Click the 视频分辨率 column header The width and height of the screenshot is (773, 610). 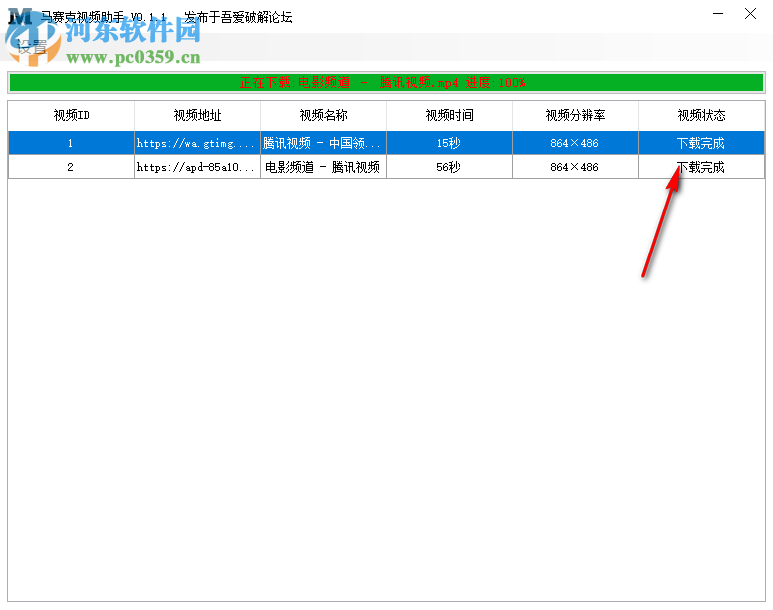point(575,115)
